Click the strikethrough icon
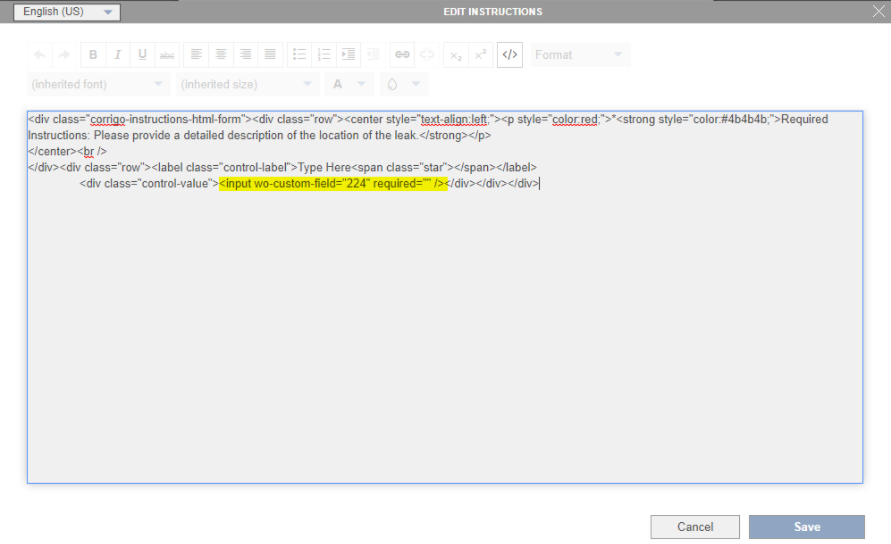The width and height of the screenshot is (891, 544). (166, 55)
